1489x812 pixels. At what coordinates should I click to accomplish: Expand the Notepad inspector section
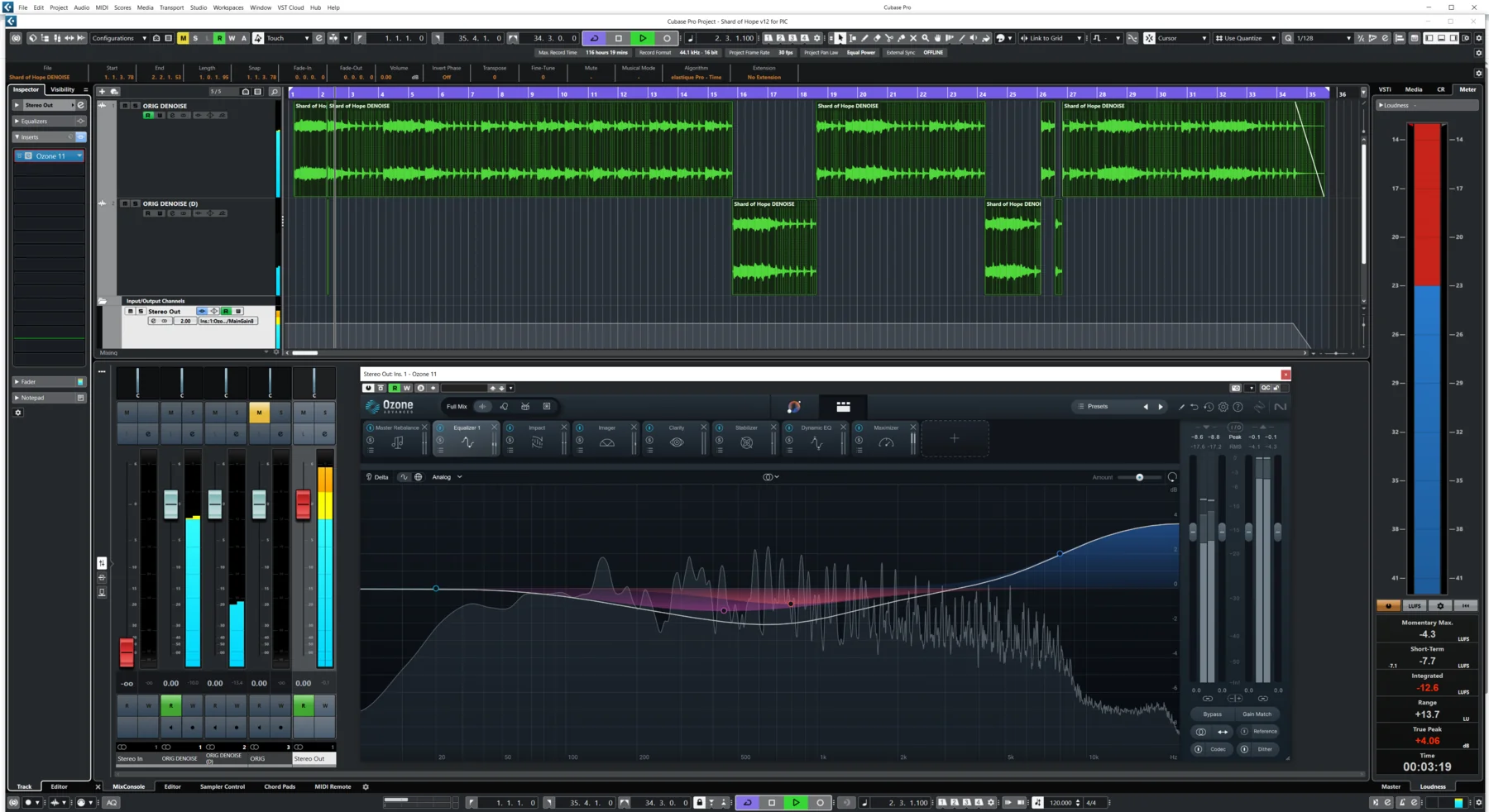point(49,398)
